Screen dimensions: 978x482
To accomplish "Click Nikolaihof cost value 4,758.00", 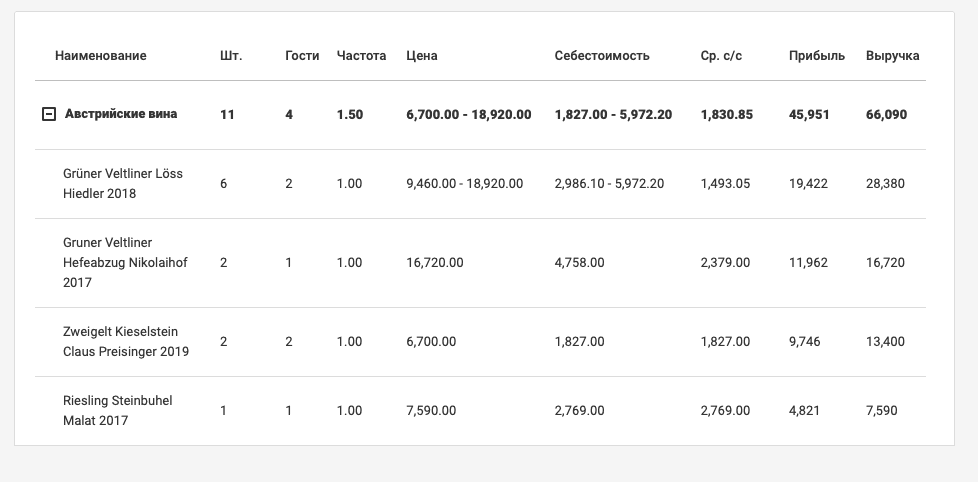I will [579, 263].
